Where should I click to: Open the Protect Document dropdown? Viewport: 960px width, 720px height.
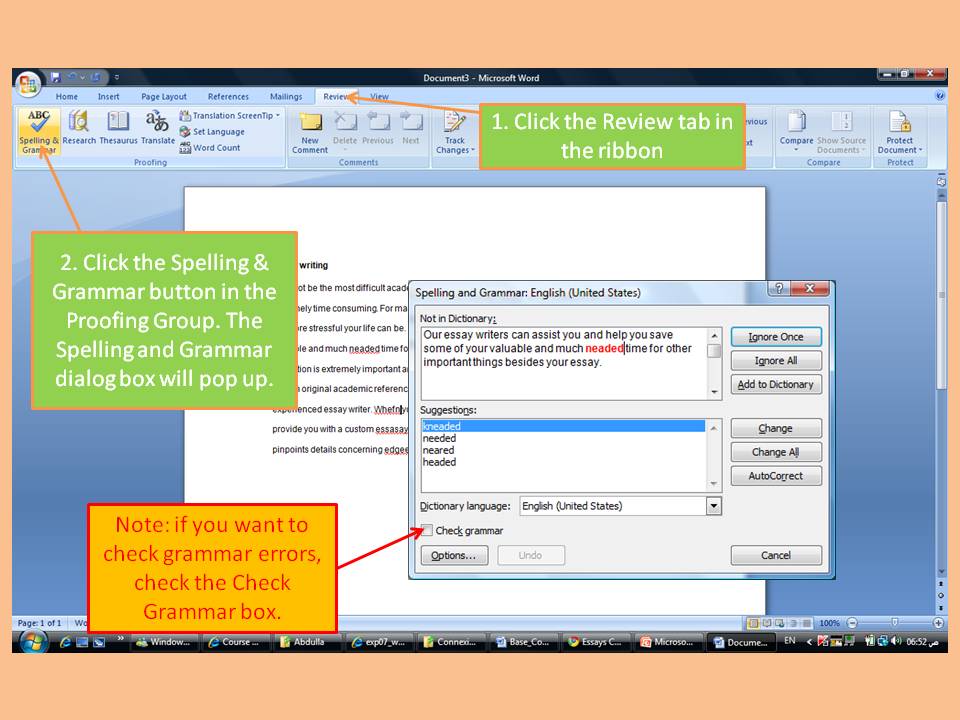click(899, 133)
